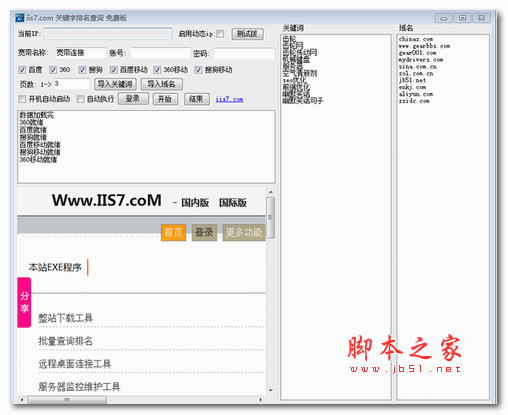
Task: Select sina.com.cn in domain list
Action: pyautogui.click(x=417, y=66)
